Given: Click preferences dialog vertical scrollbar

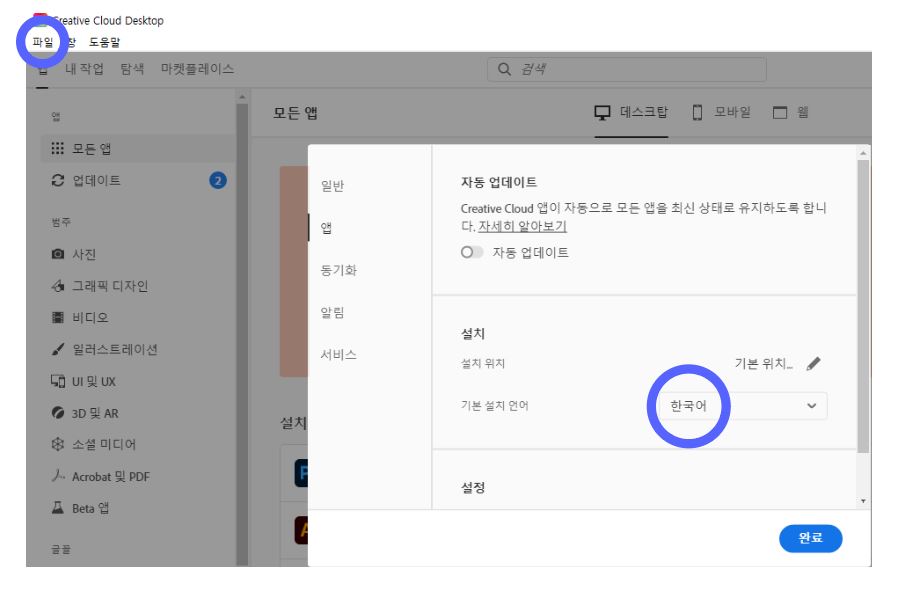Looking at the screenshot, I should (863, 306).
